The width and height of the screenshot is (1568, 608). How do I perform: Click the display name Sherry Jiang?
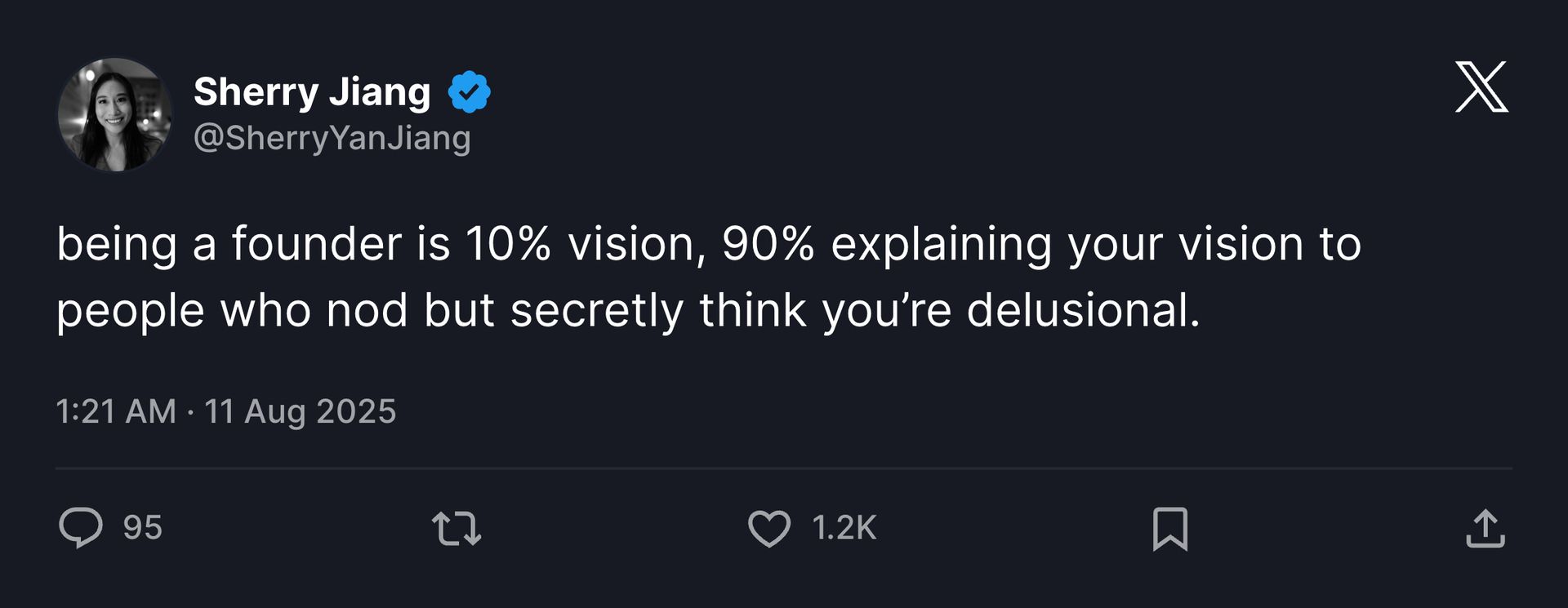click(x=312, y=91)
